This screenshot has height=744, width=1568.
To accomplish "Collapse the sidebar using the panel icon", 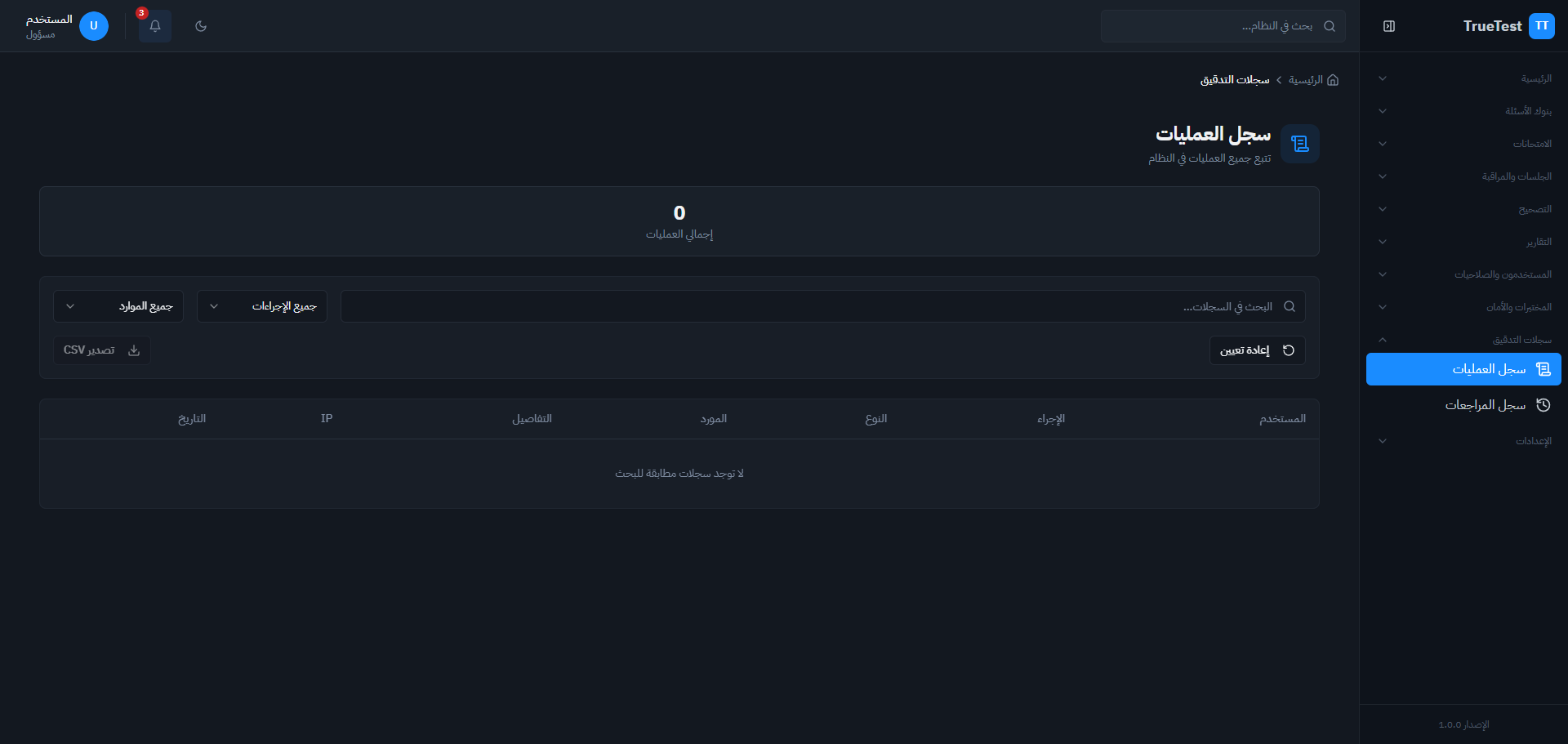I will click(x=1389, y=26).
